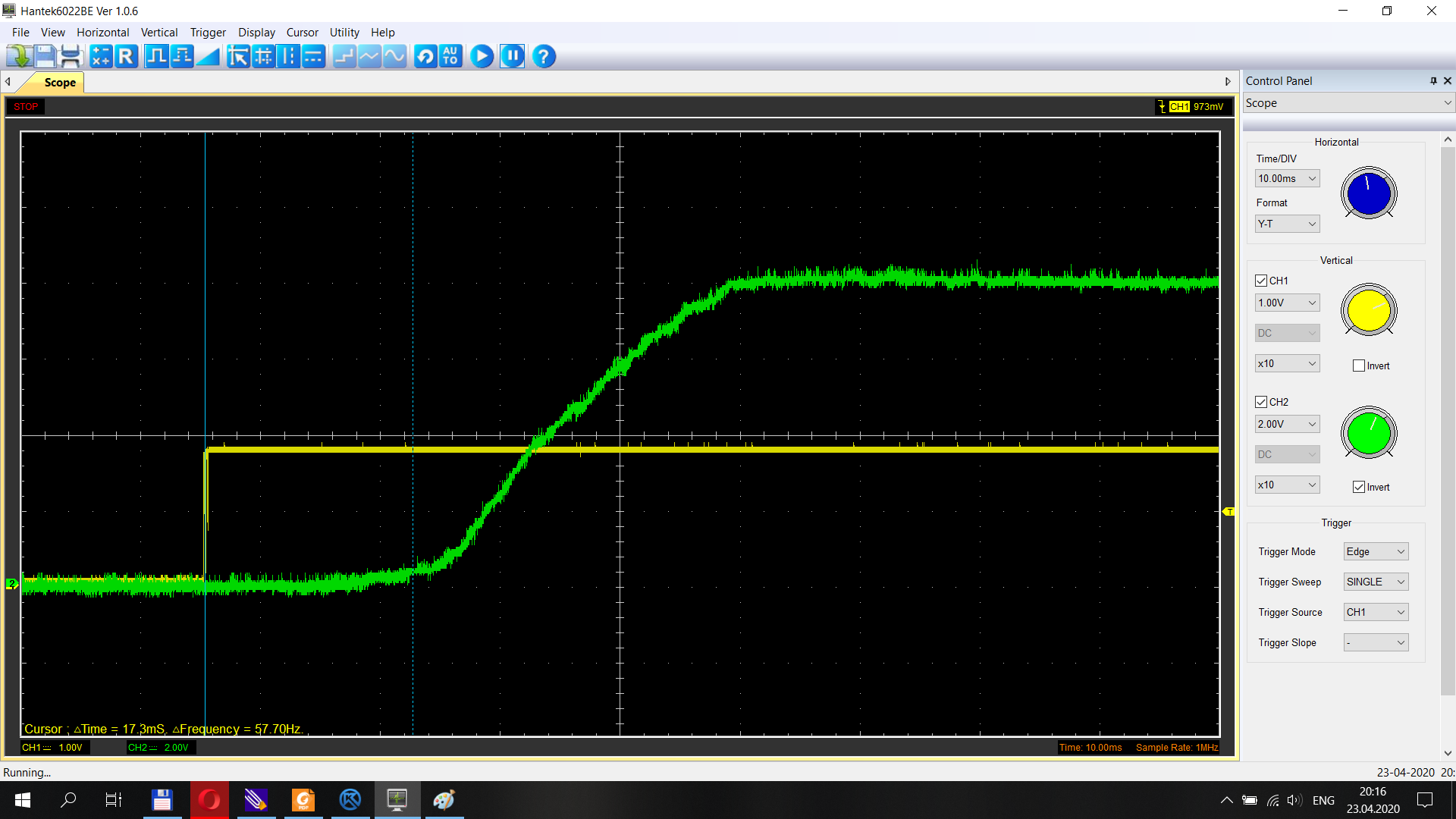1456x819 pixels.
Task: Switch to the Scope tab
Action: tap(59, 83)
